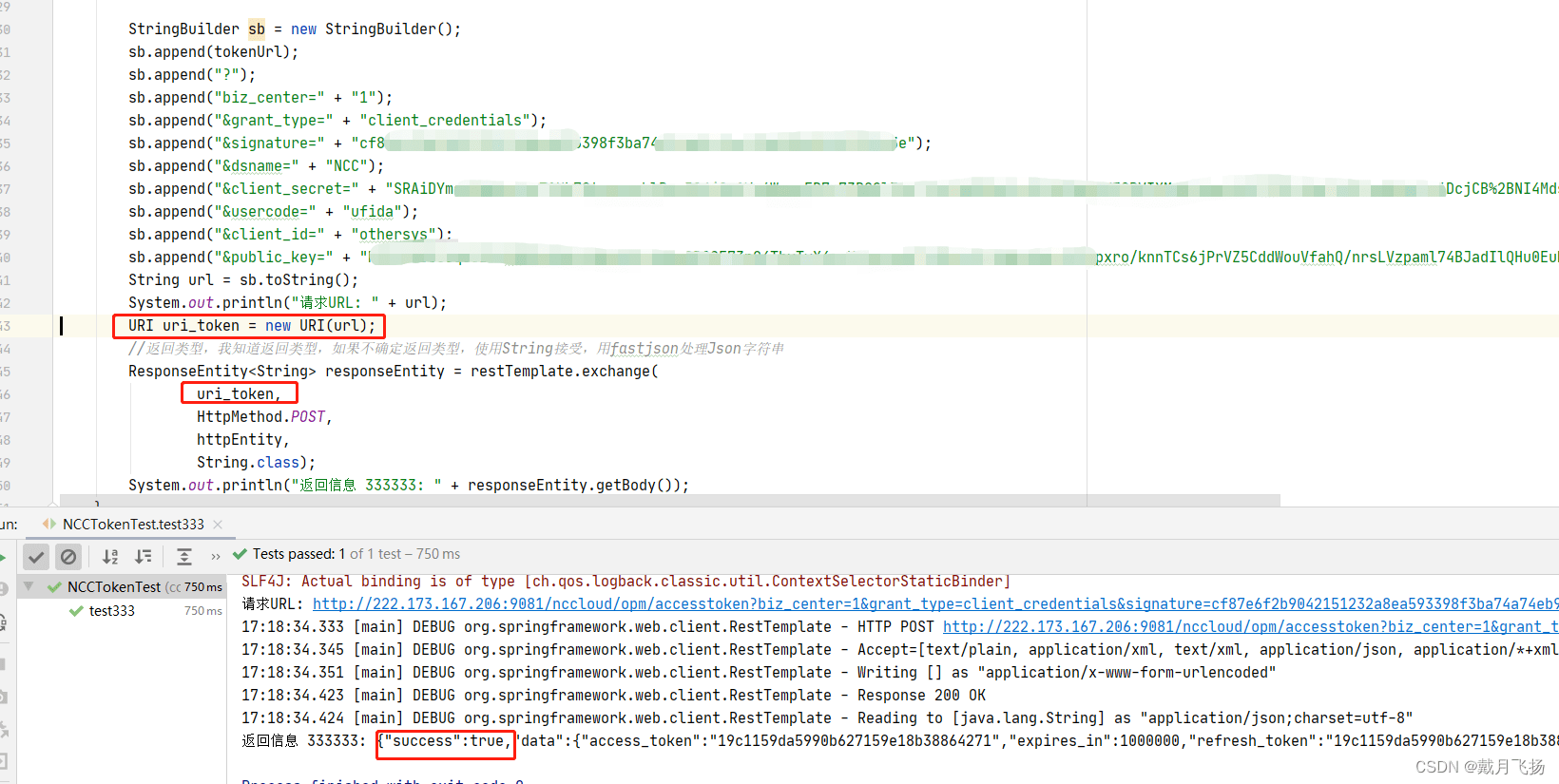Sort test results by duration
This screenshot has height=784, width=1559.
tap(144, 557)
